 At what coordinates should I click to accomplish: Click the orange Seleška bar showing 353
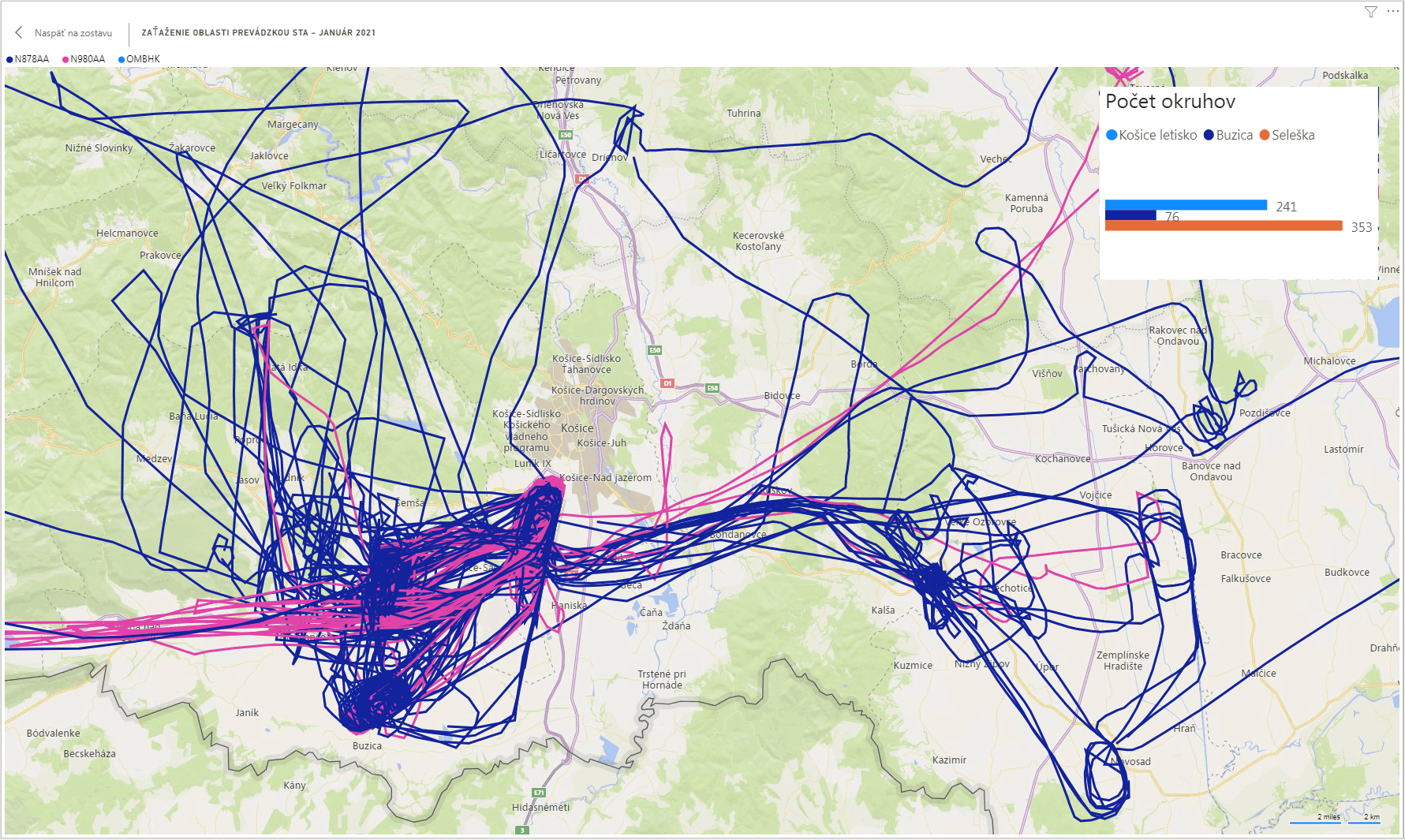1223,226
